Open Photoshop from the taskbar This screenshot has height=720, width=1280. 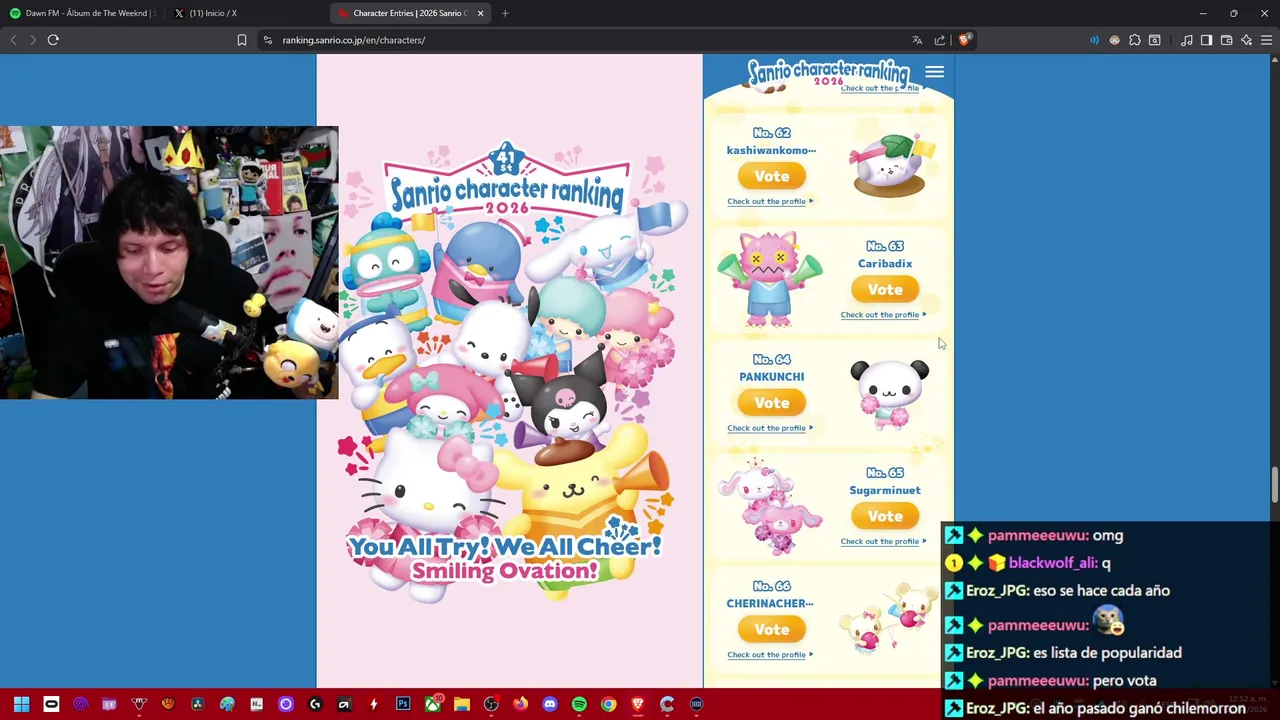pos(403,704)
